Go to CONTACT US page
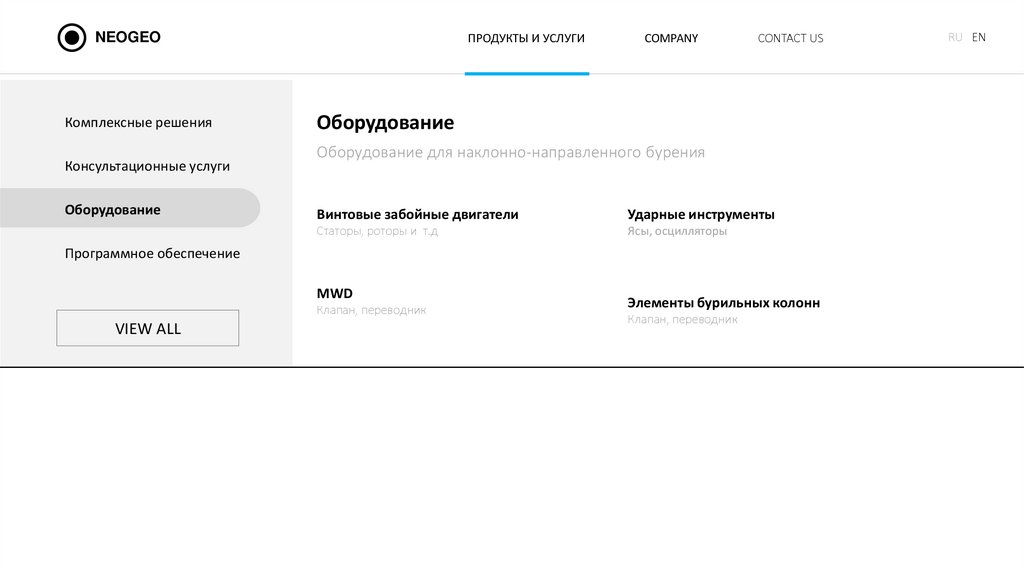 pyautogui.click(x=790, y=39)
